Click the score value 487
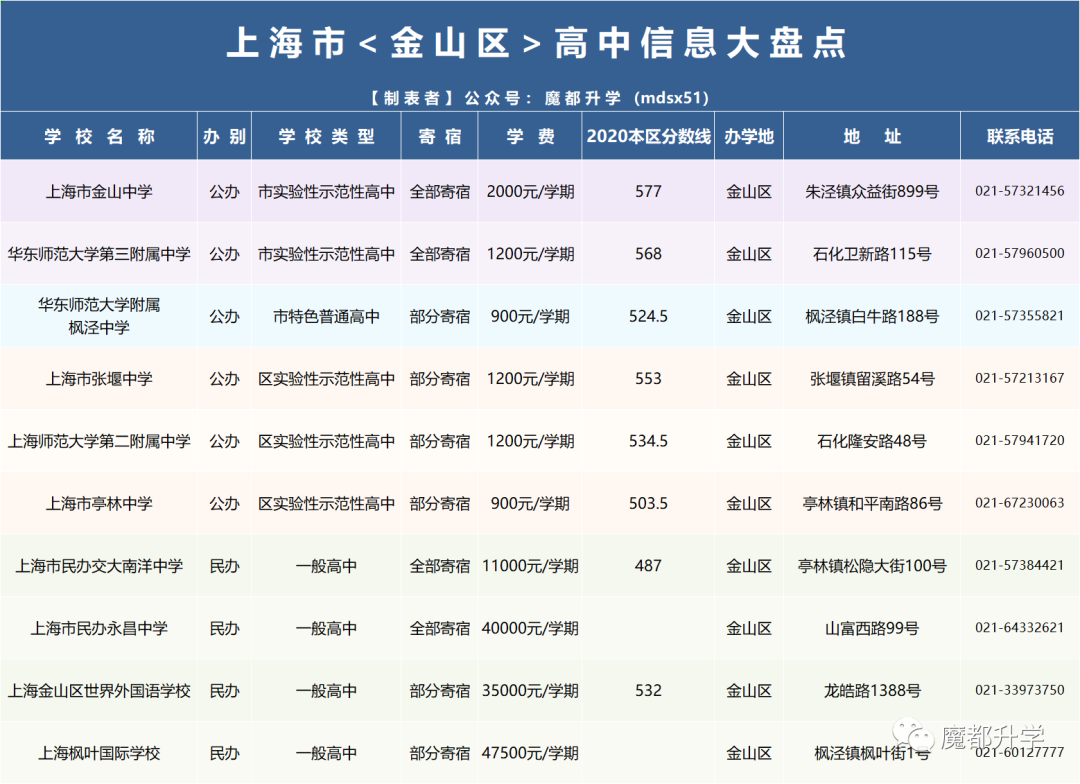The image size is (1080, 784). tap(648, 566)
